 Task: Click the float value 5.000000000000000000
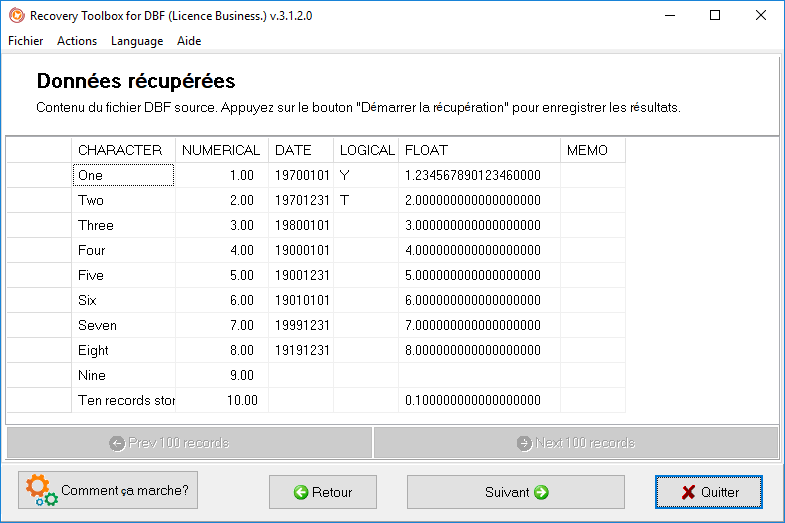point(479,275)
